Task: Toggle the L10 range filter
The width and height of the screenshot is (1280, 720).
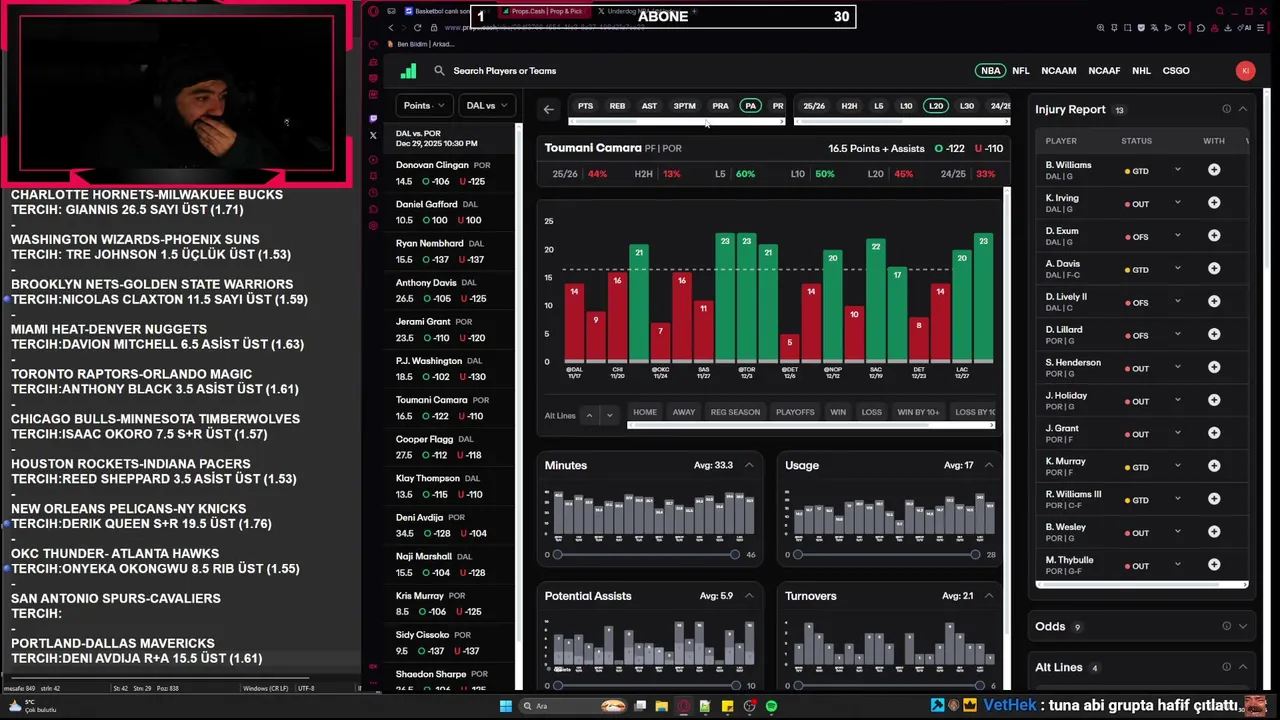Action: coord(906,106)
